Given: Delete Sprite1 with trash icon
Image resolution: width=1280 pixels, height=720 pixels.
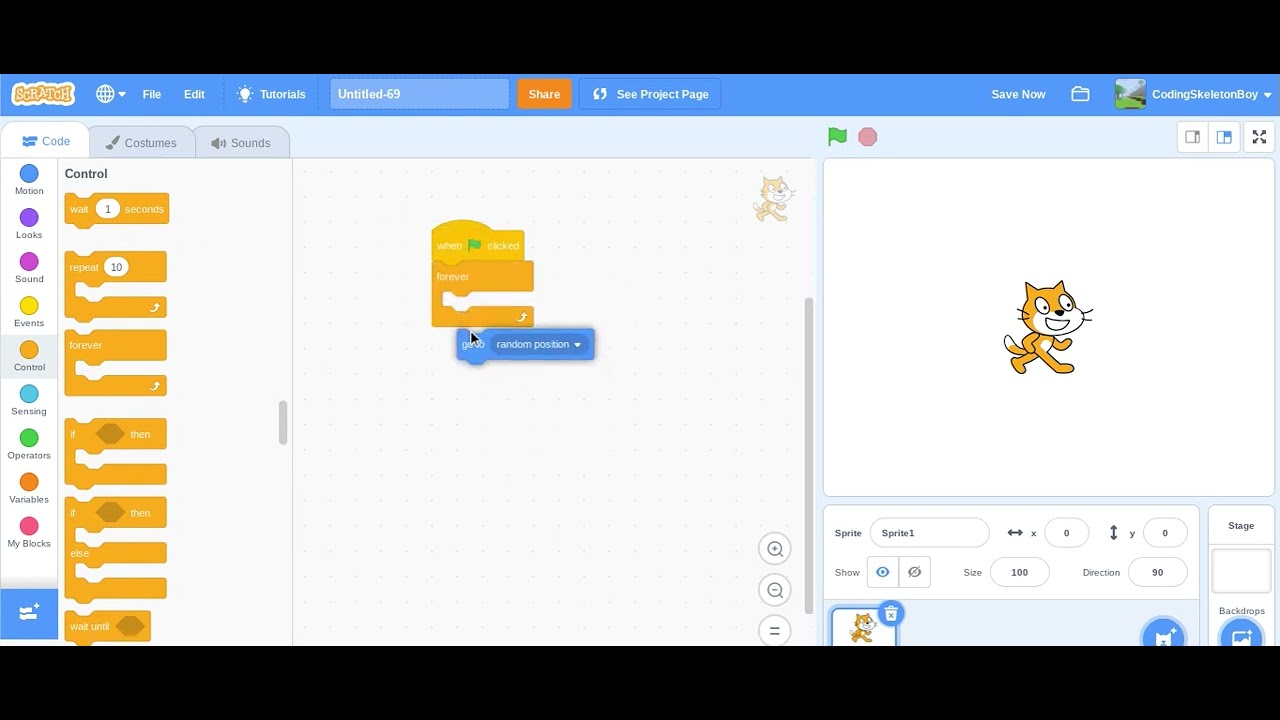Looking at the screenshot, I should tap(891, 613).
